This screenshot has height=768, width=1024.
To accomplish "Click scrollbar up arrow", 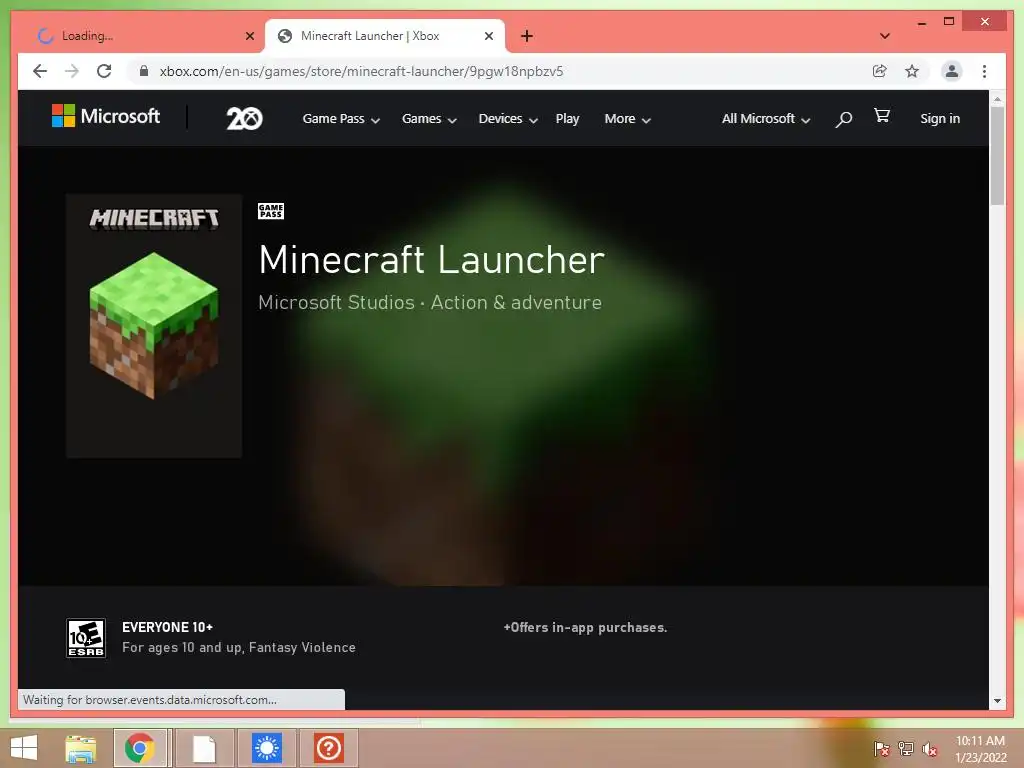I will point(997,99).
